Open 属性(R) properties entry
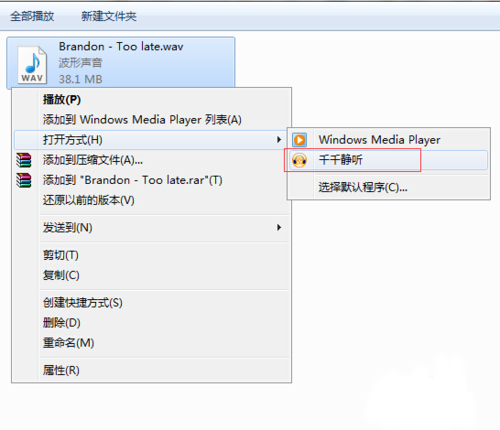Screen dimensions: 500x430 pyautogui.click(x=61, y=370)
